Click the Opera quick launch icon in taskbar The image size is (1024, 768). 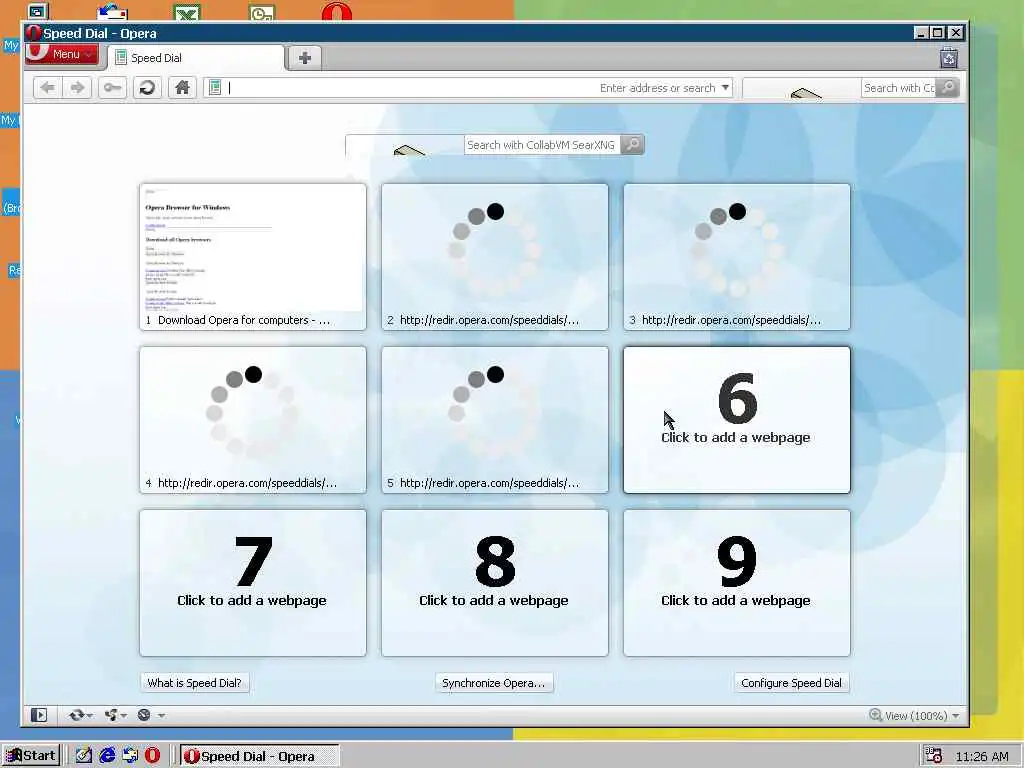pyautogui.click(x=152, y=756)
